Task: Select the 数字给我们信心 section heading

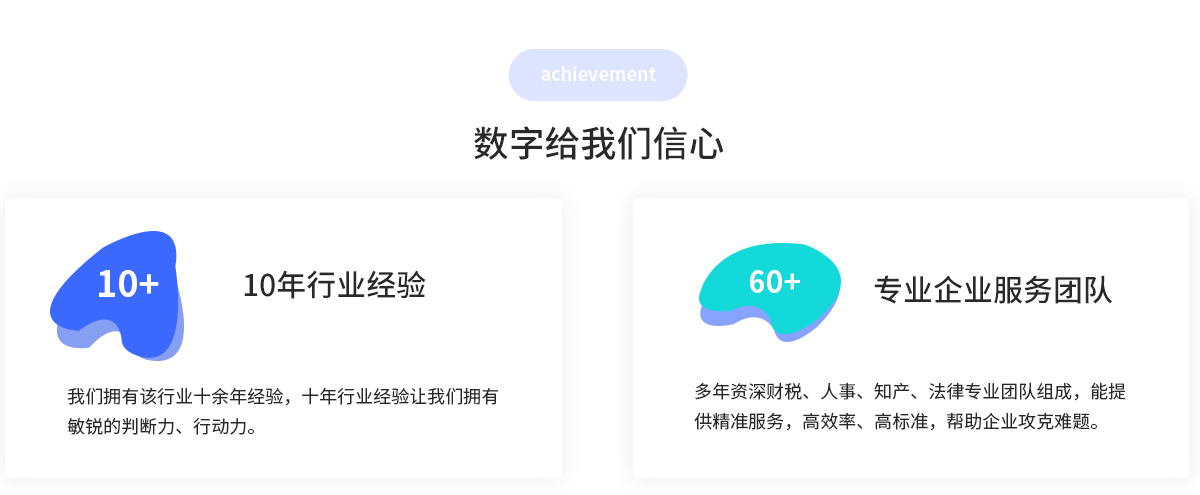Action: coord(598,145)
